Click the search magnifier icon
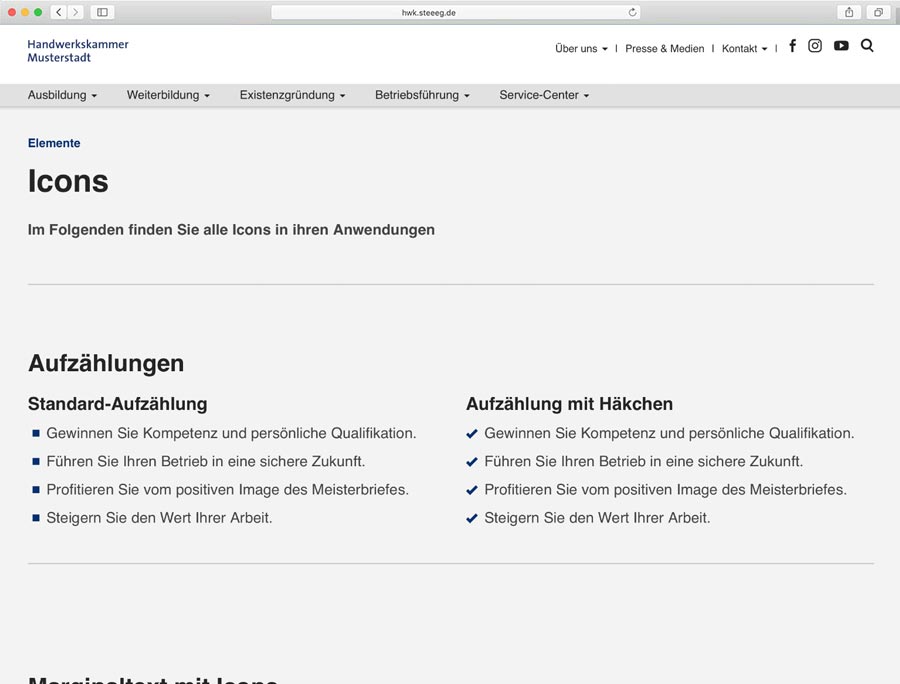Viewport: 900px width, 684px height. (x=867, y=46)
